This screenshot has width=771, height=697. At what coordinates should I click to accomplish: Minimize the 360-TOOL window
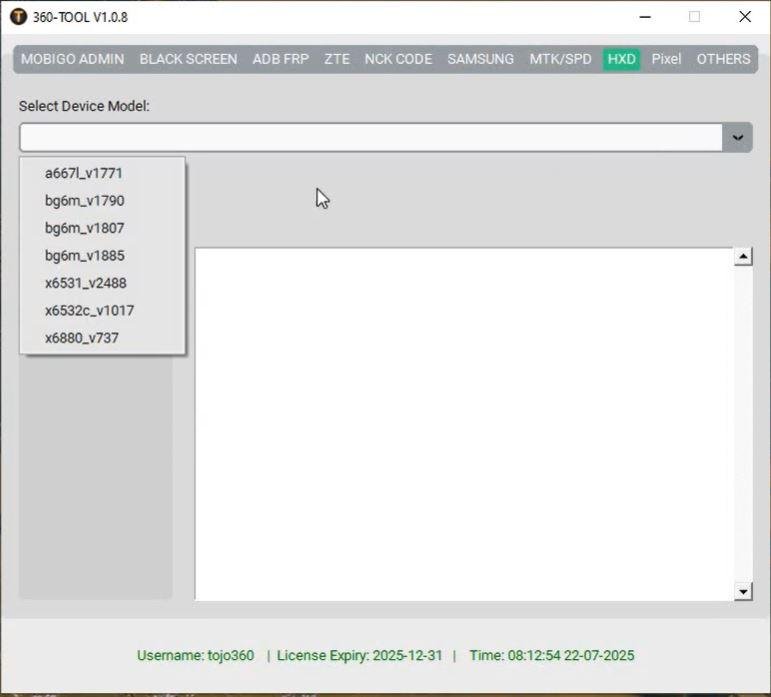645,17
